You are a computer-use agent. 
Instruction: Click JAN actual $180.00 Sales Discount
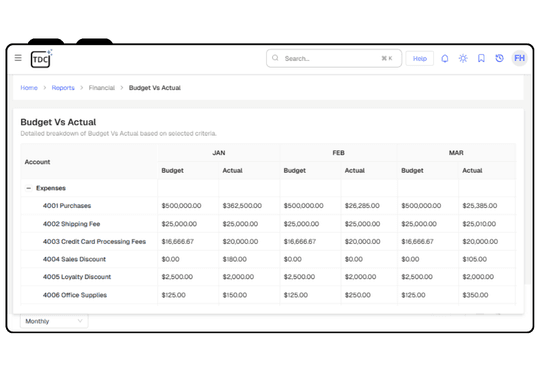pos(235,259)
